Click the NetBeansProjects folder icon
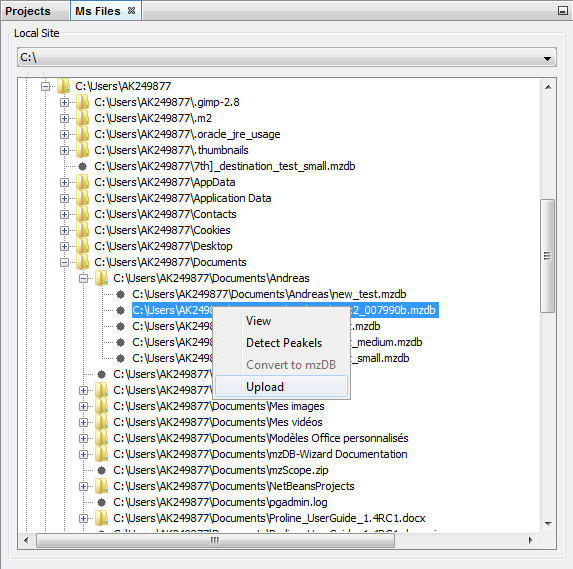 [x=101, y=486]
